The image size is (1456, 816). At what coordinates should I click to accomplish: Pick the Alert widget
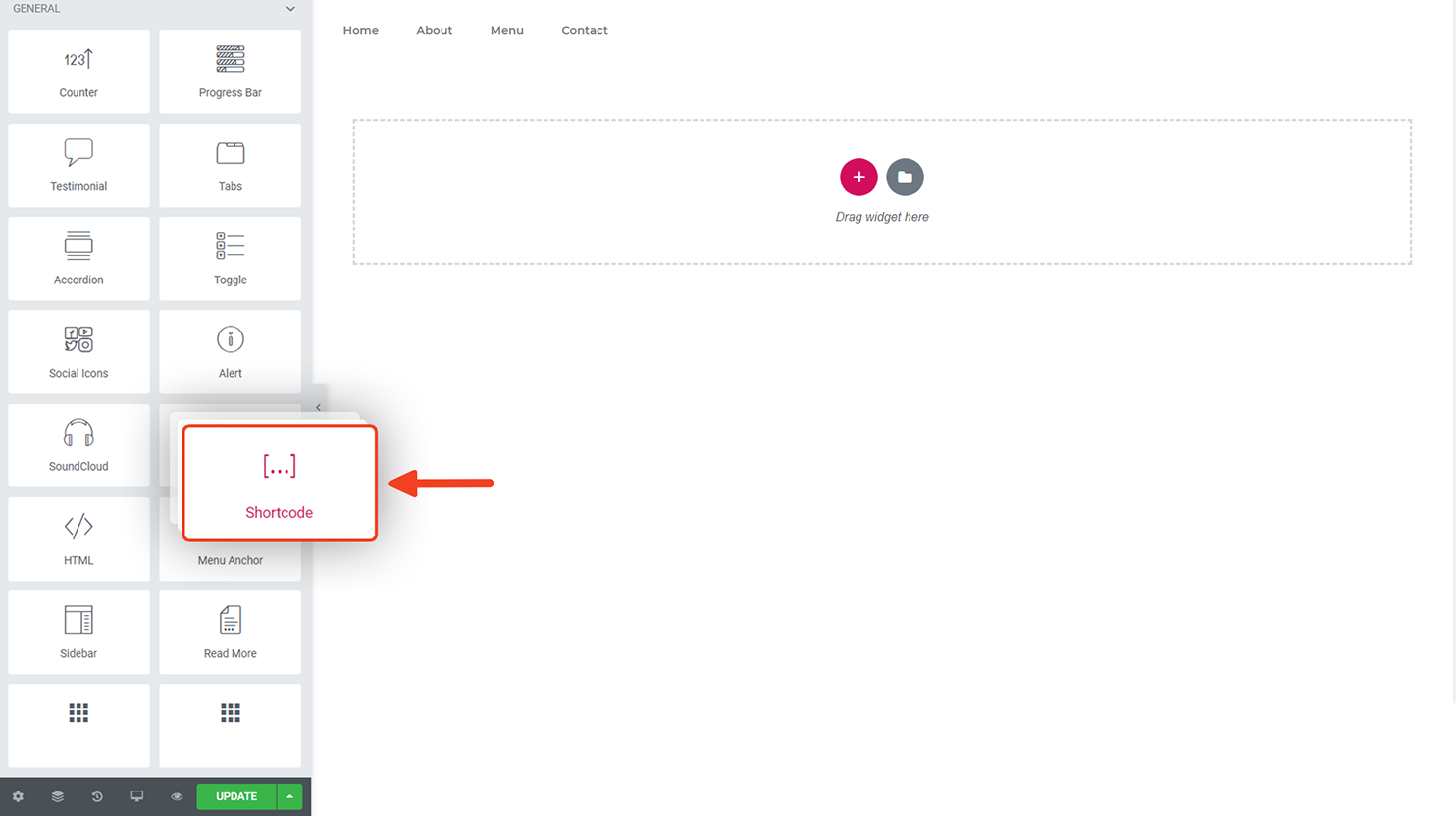point(231,352)
